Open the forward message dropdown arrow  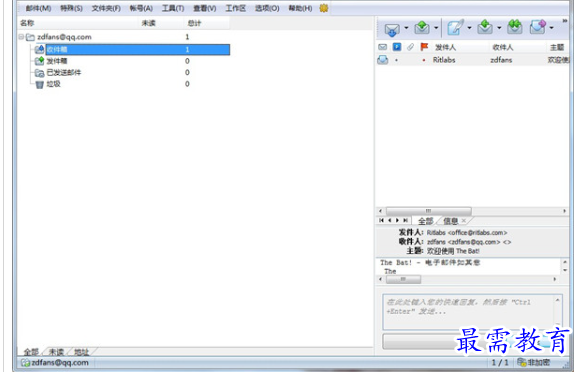tap(551, 28)
